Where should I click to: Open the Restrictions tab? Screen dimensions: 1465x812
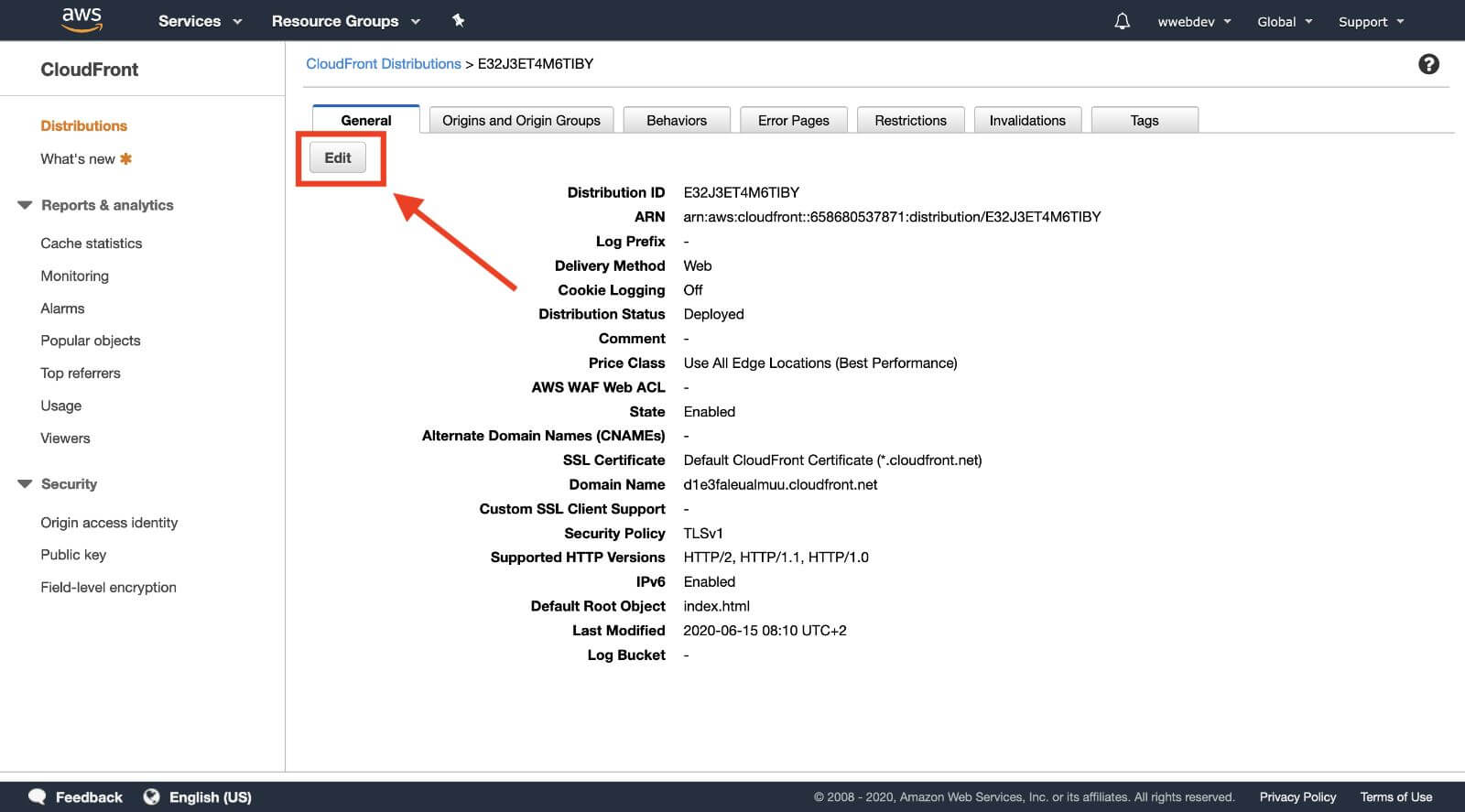click(910, 120)
